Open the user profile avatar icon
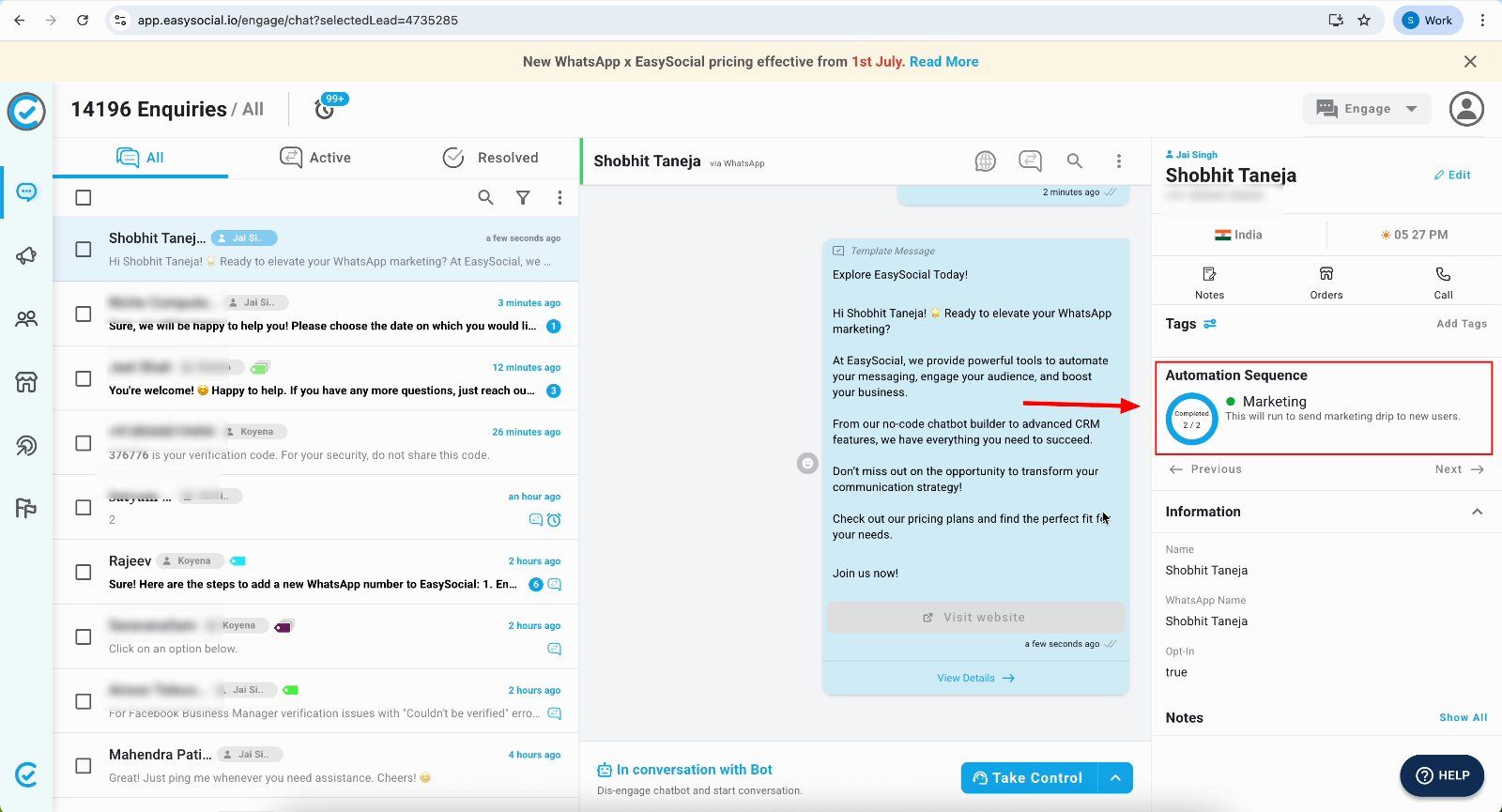The width and height of the screenshot is (1502, 812). [x=1466, y=109]
